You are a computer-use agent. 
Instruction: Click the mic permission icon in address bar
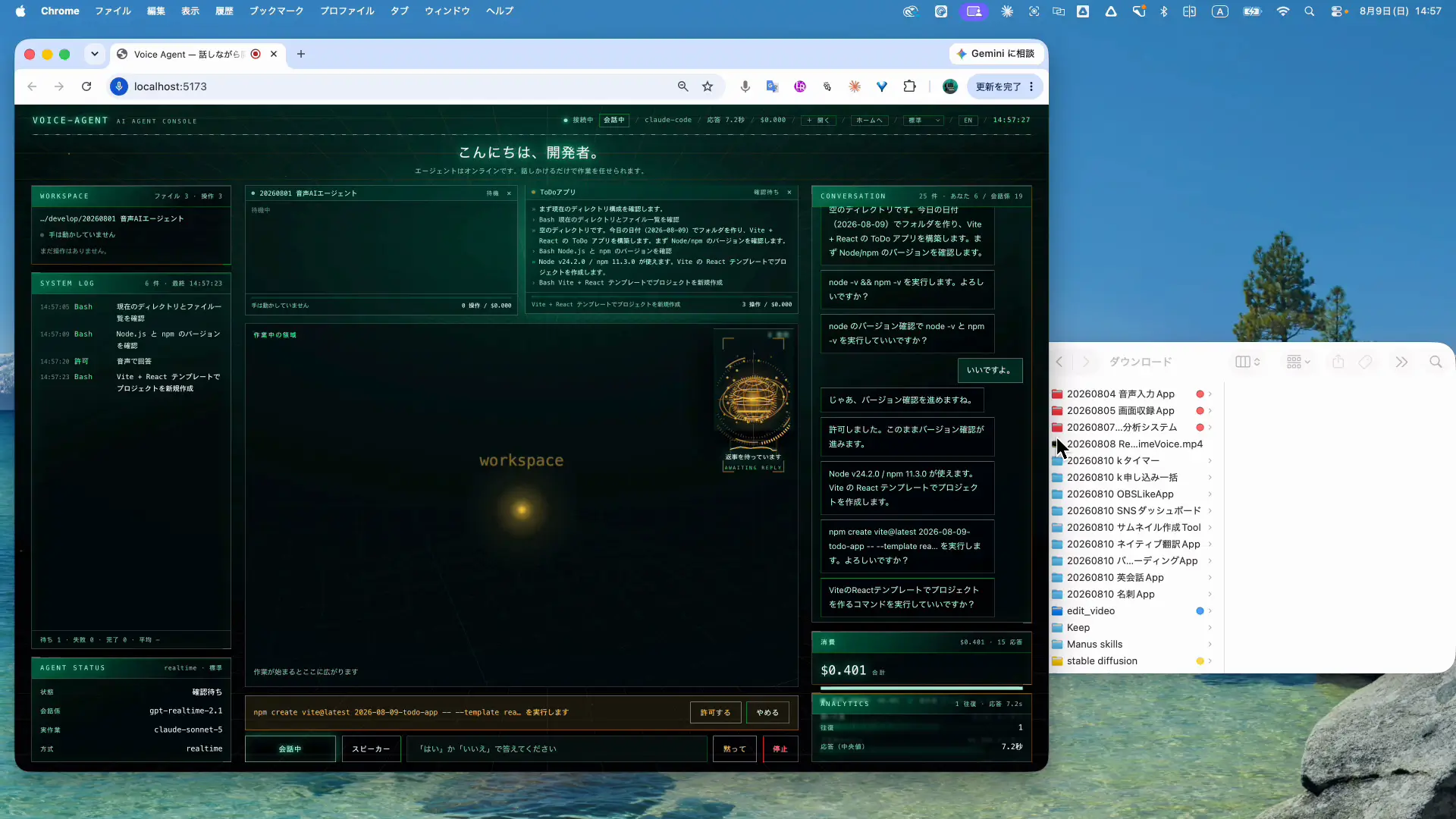pos(119,86)
